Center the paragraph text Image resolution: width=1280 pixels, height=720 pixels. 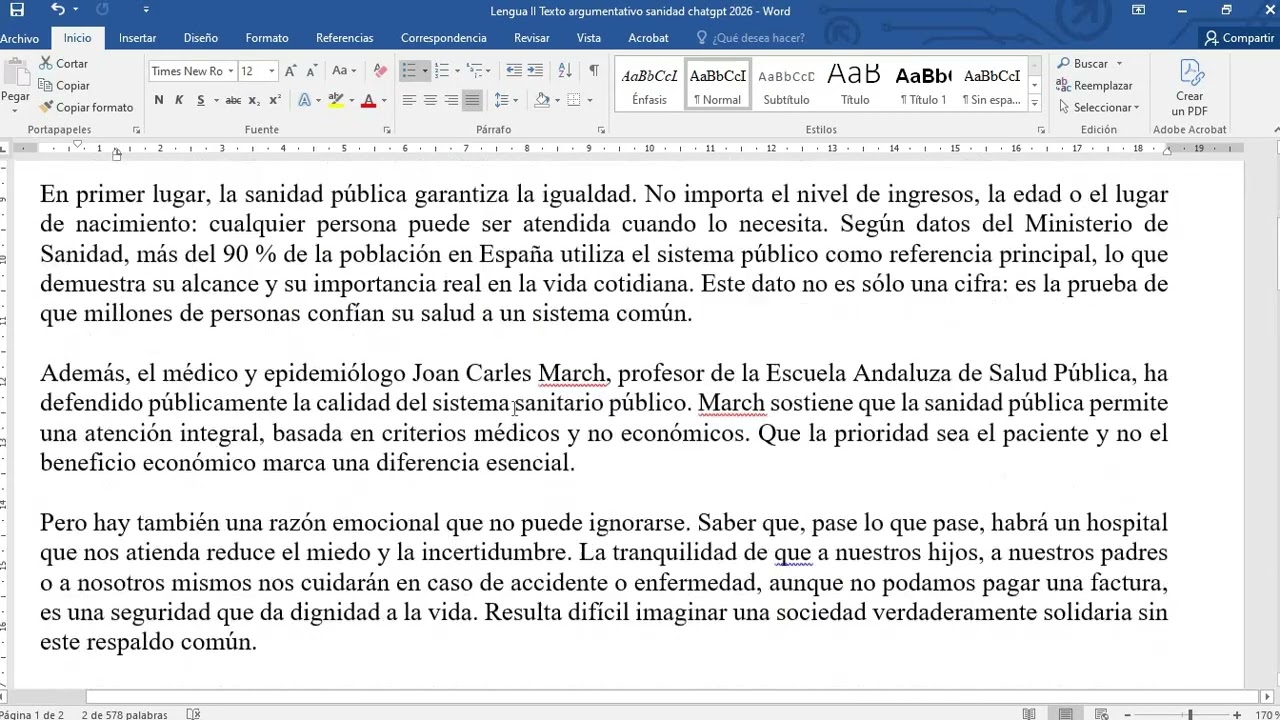pyautogui.click(x=430, y=100)
